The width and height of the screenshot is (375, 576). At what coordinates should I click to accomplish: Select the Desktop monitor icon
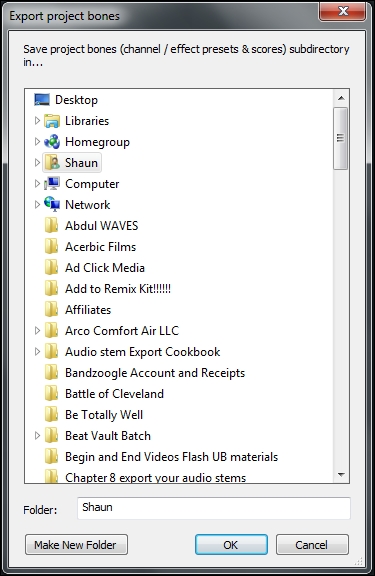click(42, 100)
